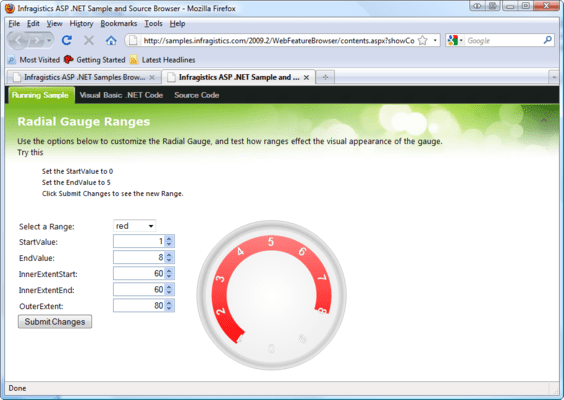Screen dimensions: 564x400
Task: Open the list all tabs dropdown
Action: point(554,77)
